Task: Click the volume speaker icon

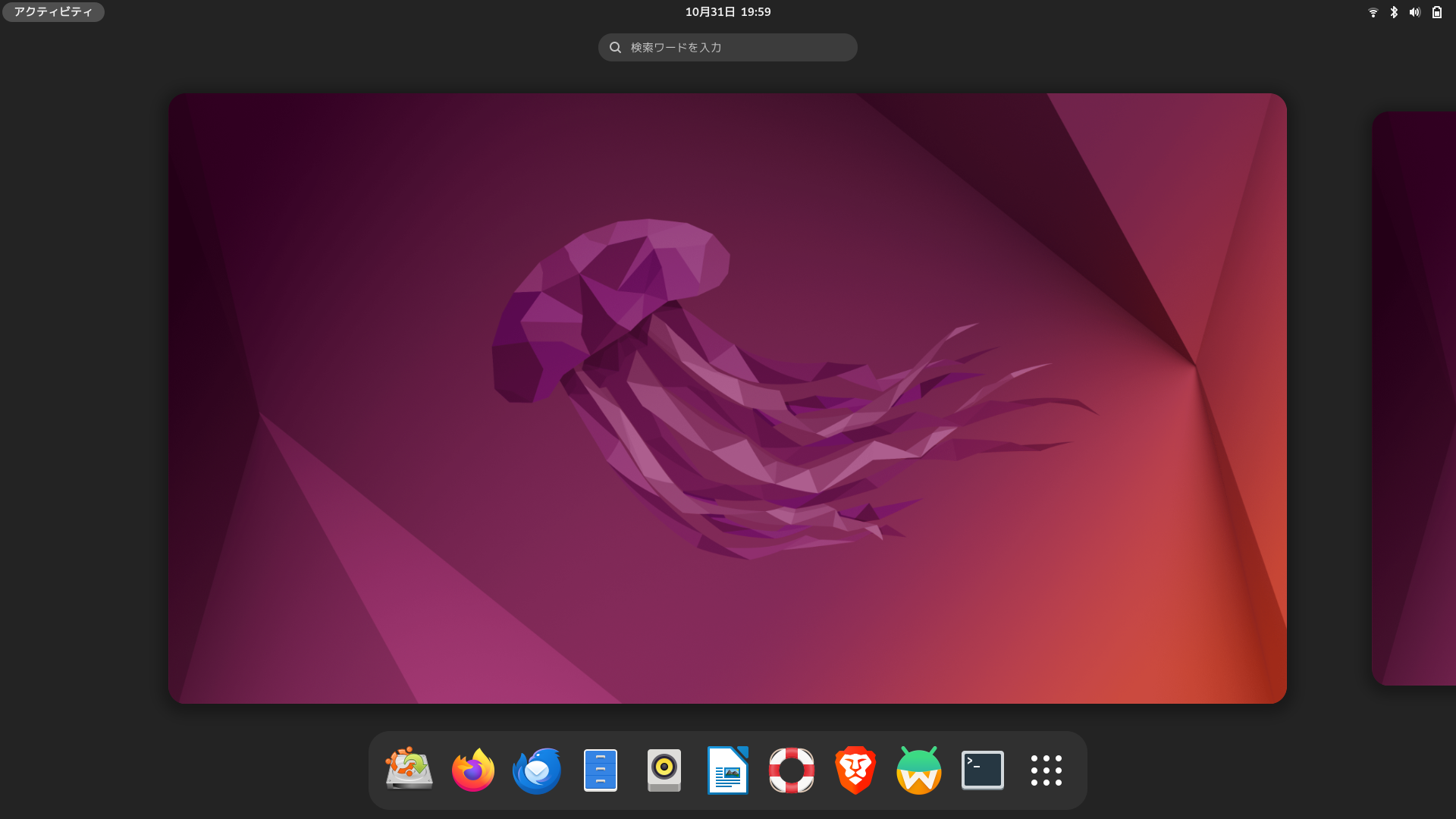Action: click(x=1415, y=12)
